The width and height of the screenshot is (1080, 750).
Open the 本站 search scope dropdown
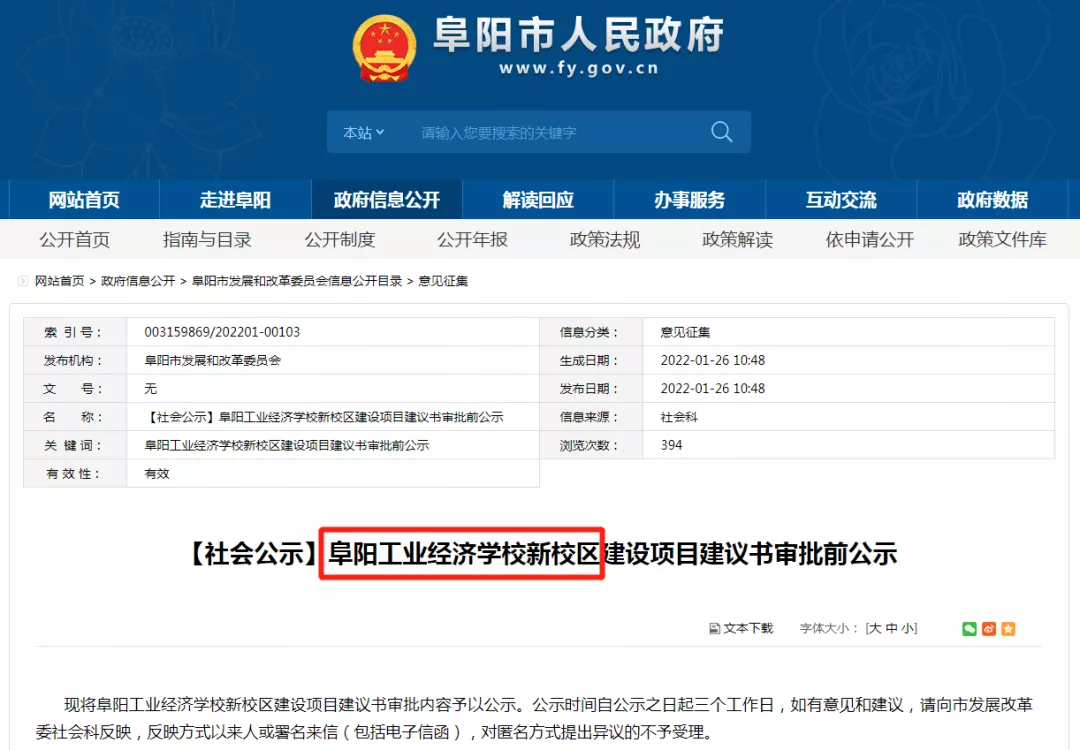[x=362, y=131]
